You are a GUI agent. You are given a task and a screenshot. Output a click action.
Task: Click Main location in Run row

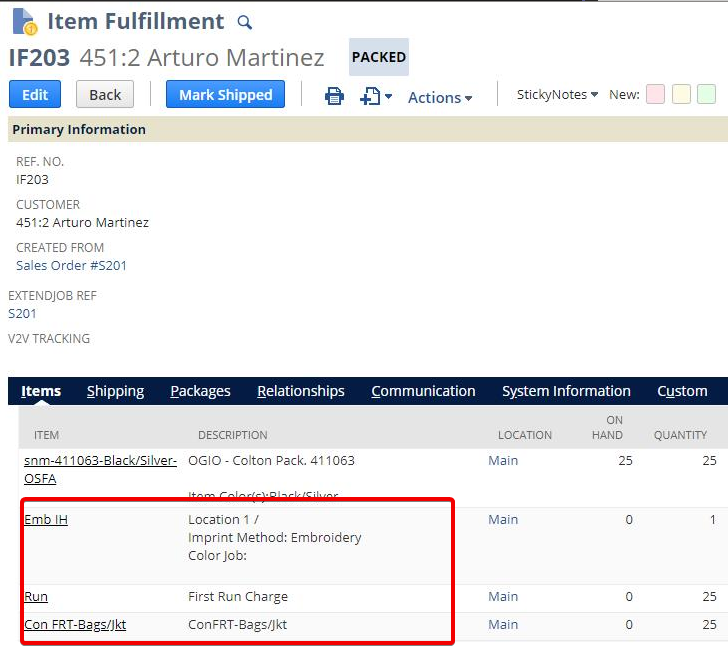pyautogui.click(x=503, y=597)
